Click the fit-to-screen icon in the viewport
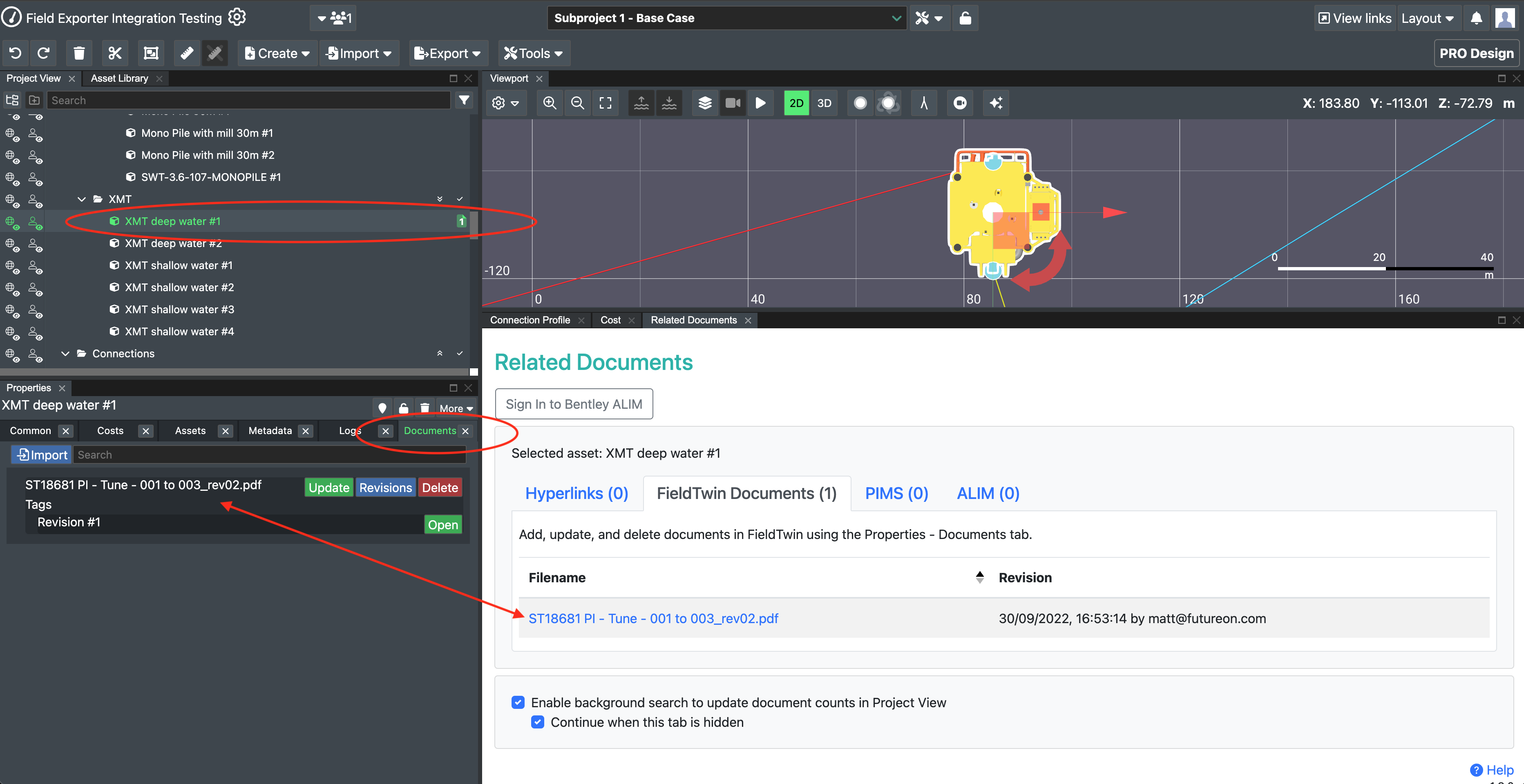 [x=605, y=103]
